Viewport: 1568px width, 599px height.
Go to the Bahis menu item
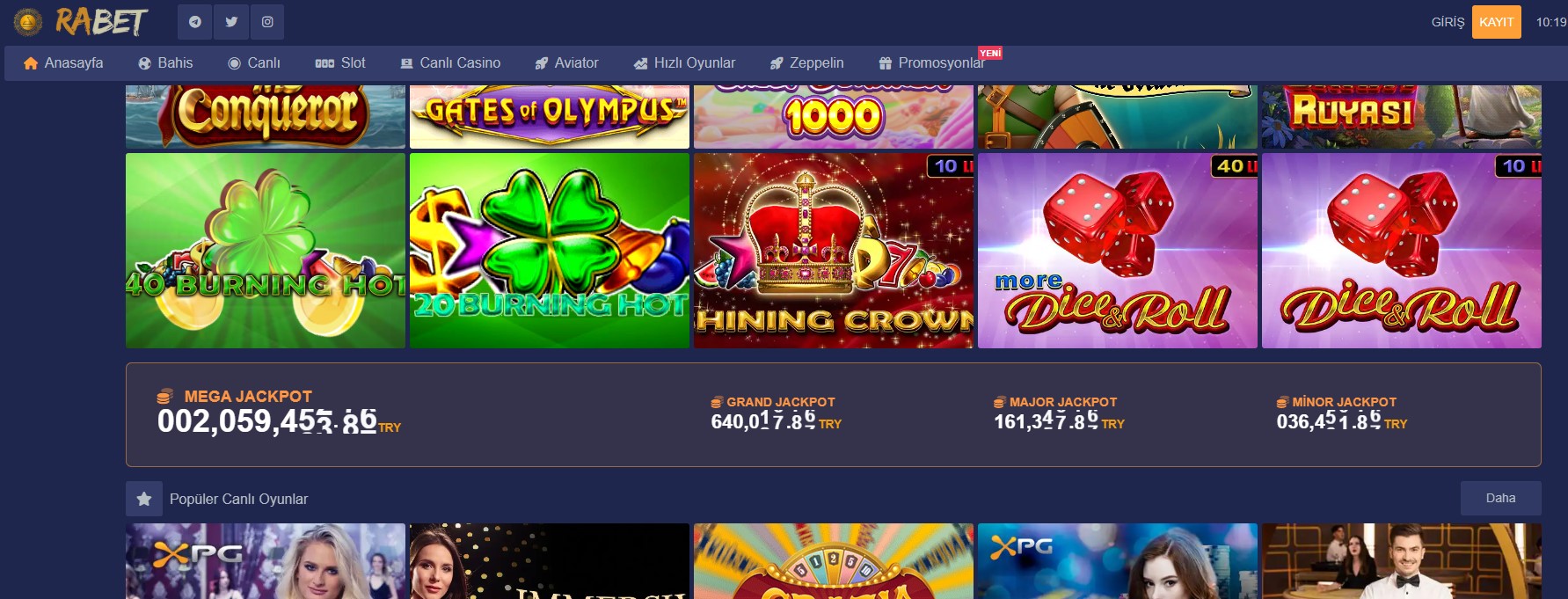[x=165, y=63]
